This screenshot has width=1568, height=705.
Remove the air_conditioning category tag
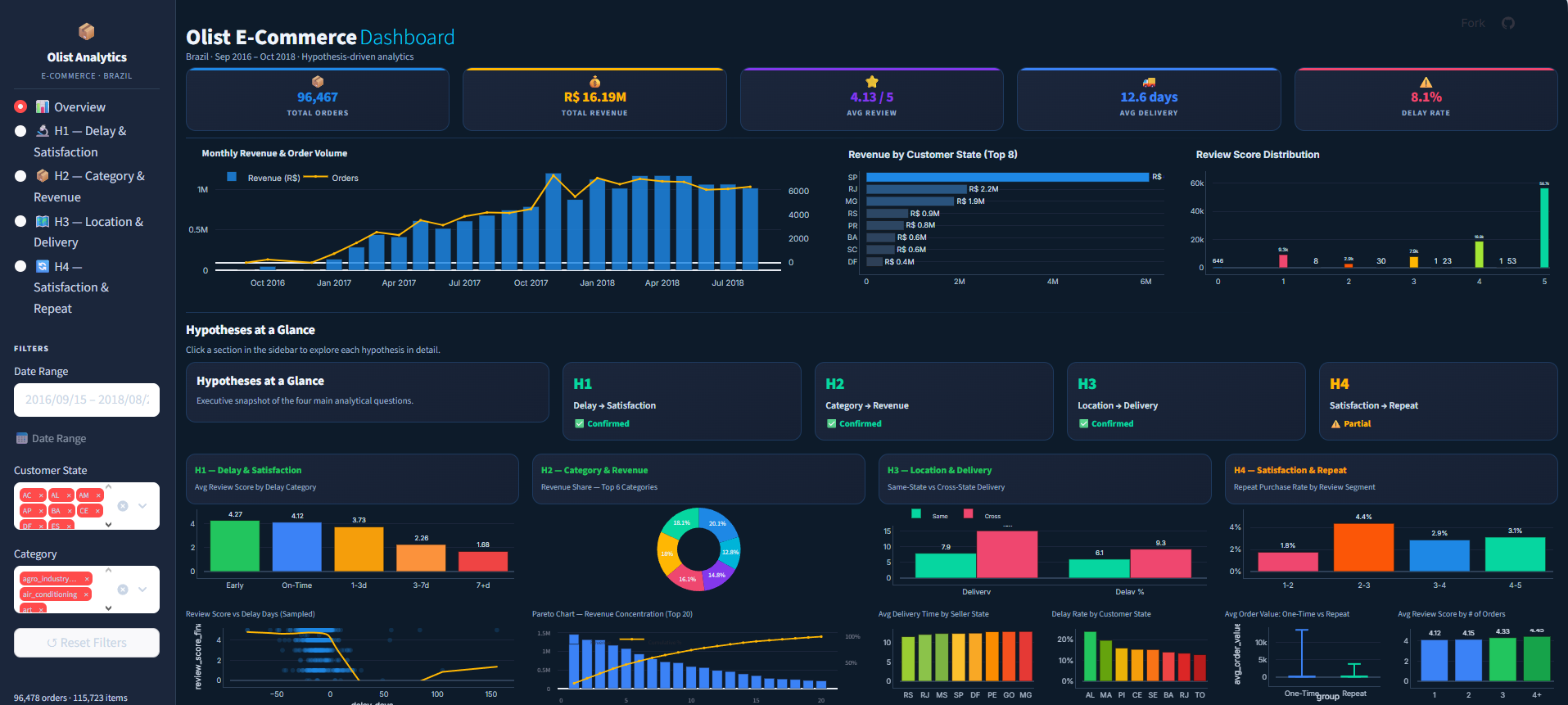click(x=86, y=594)
